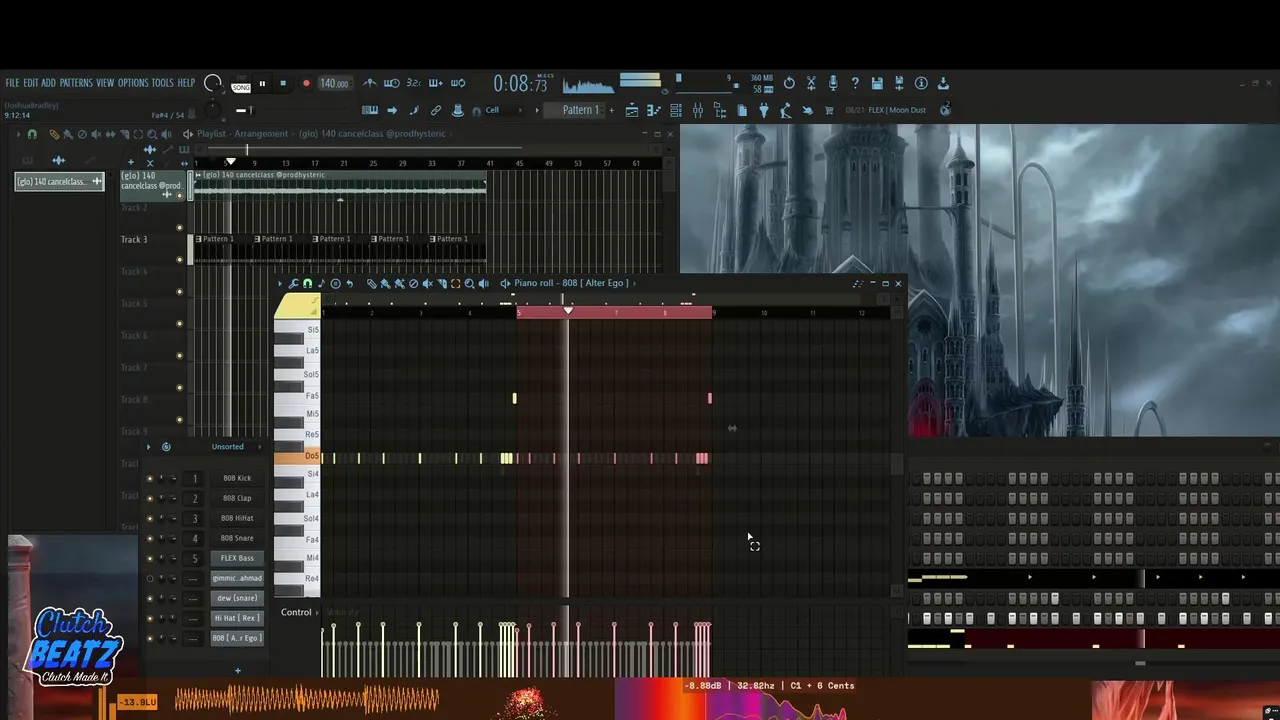Image resolution: width=1280 pixels, height=720 pixels.
Task: Stop playback with the stop button
Action: point(283,84)
